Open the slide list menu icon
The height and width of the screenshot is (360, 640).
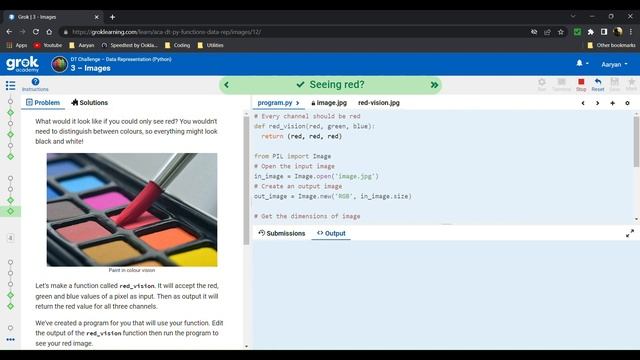(x=11, y=85)
